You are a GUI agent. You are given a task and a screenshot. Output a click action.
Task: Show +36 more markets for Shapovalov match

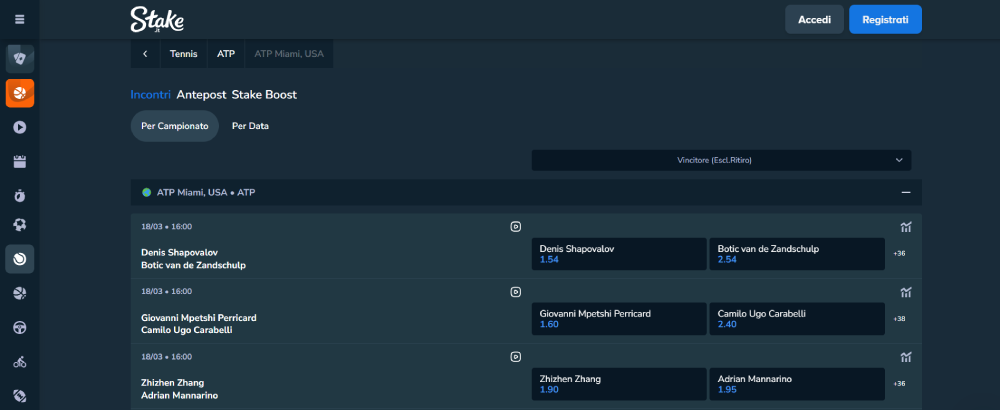coord(899,254)
